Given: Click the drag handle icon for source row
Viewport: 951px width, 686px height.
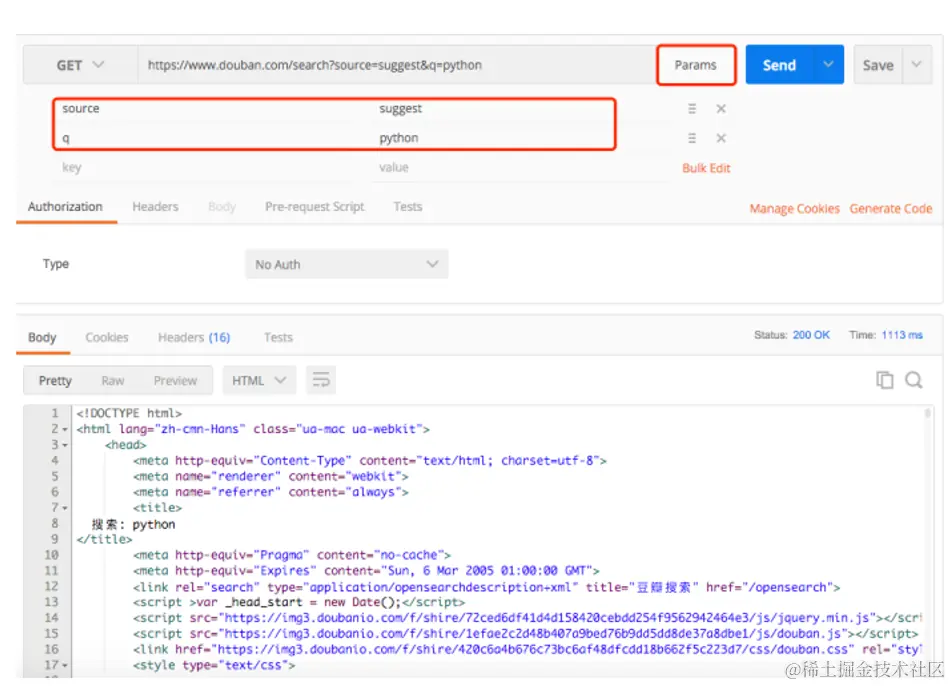Looking at the screenshot, I should click(x=692, y=109).
